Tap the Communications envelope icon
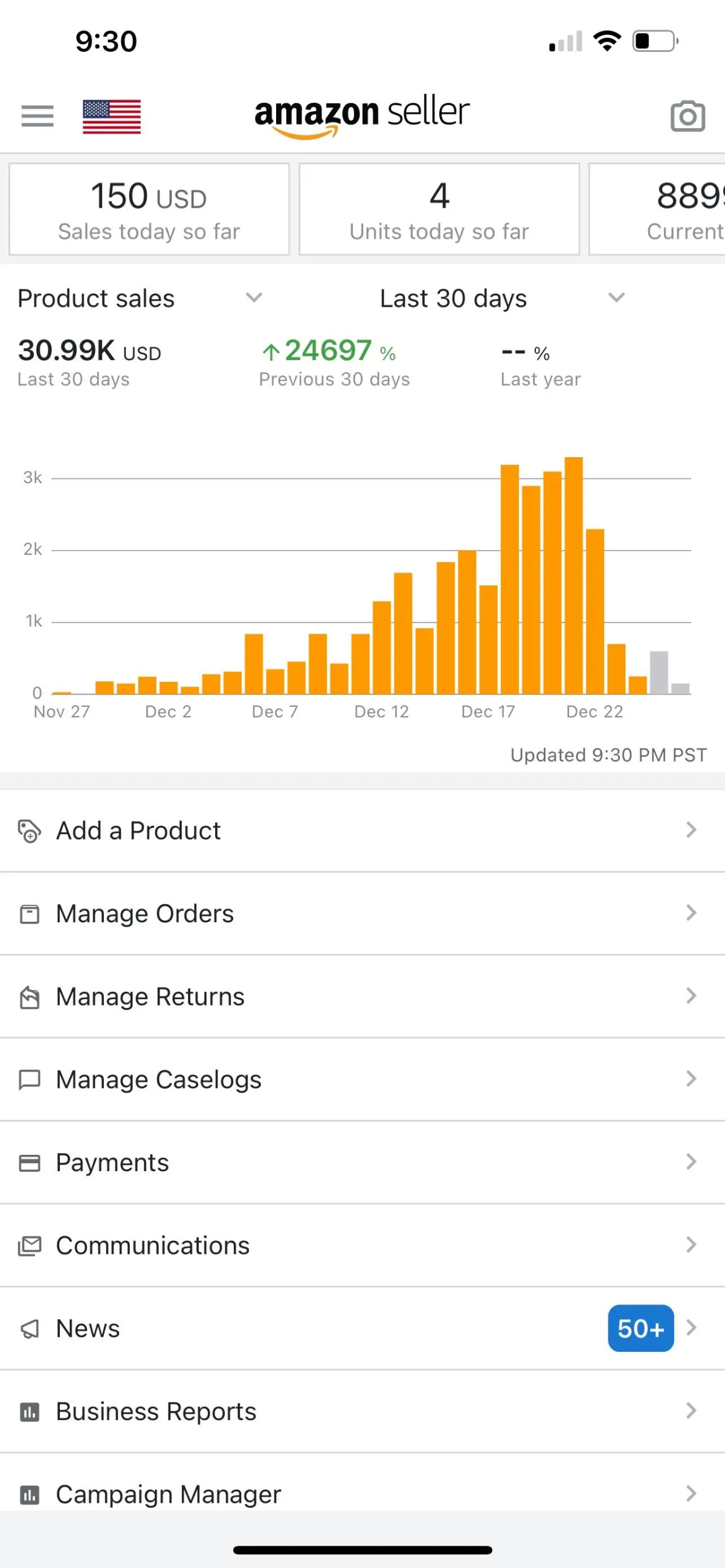Screen dimensions: 725x1568 tap(29, 1245)
